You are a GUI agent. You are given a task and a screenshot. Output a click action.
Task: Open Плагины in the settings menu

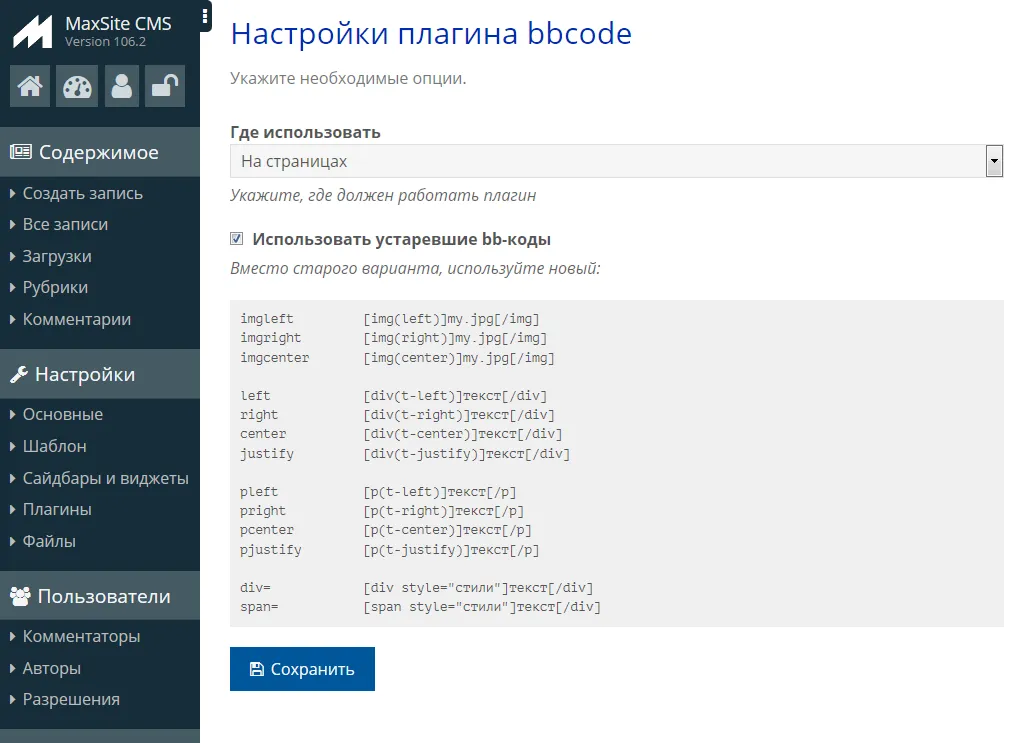click(x=57, y=509)
